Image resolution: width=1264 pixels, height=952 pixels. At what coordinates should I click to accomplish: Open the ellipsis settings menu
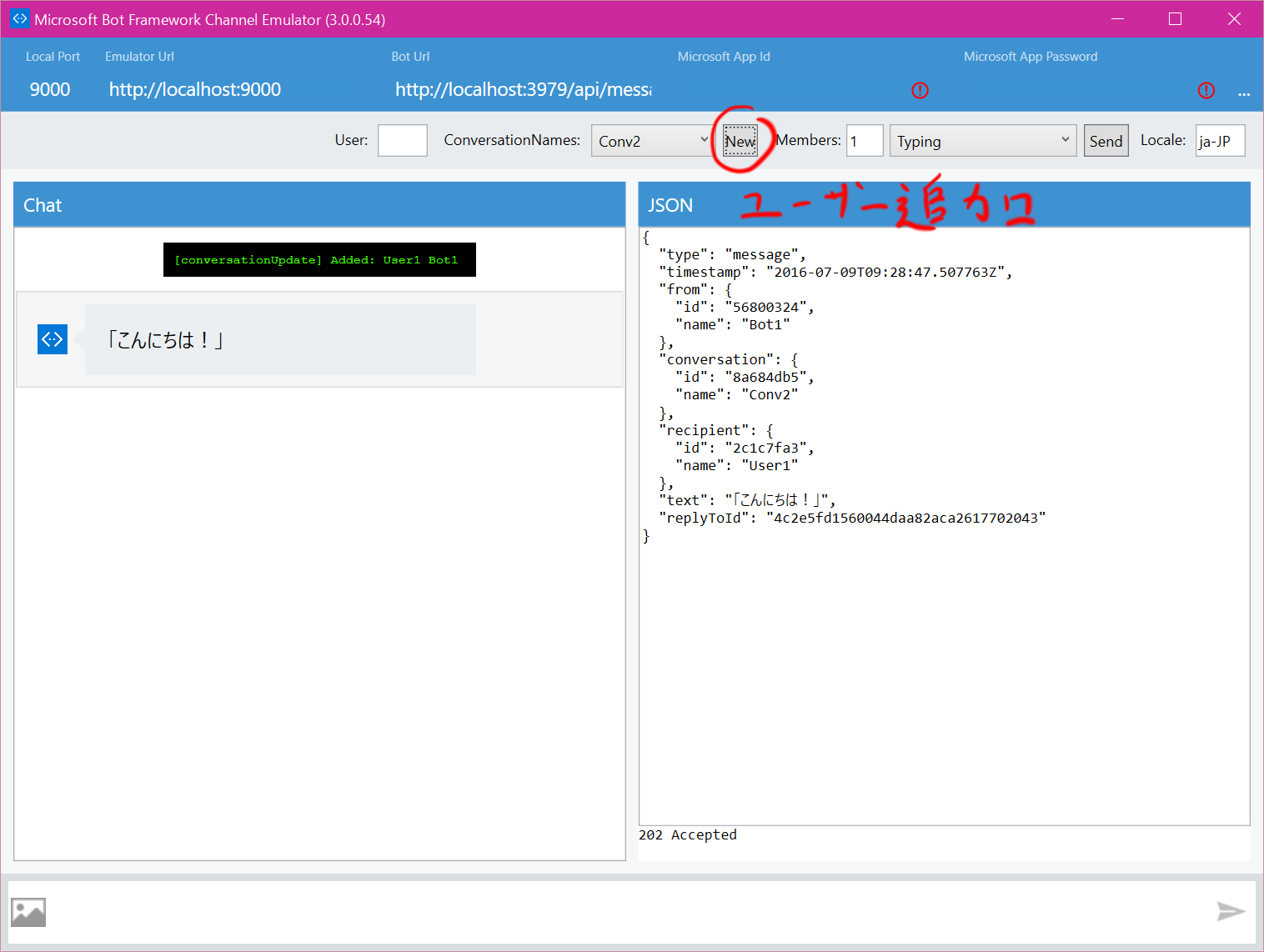point(1244,93)
